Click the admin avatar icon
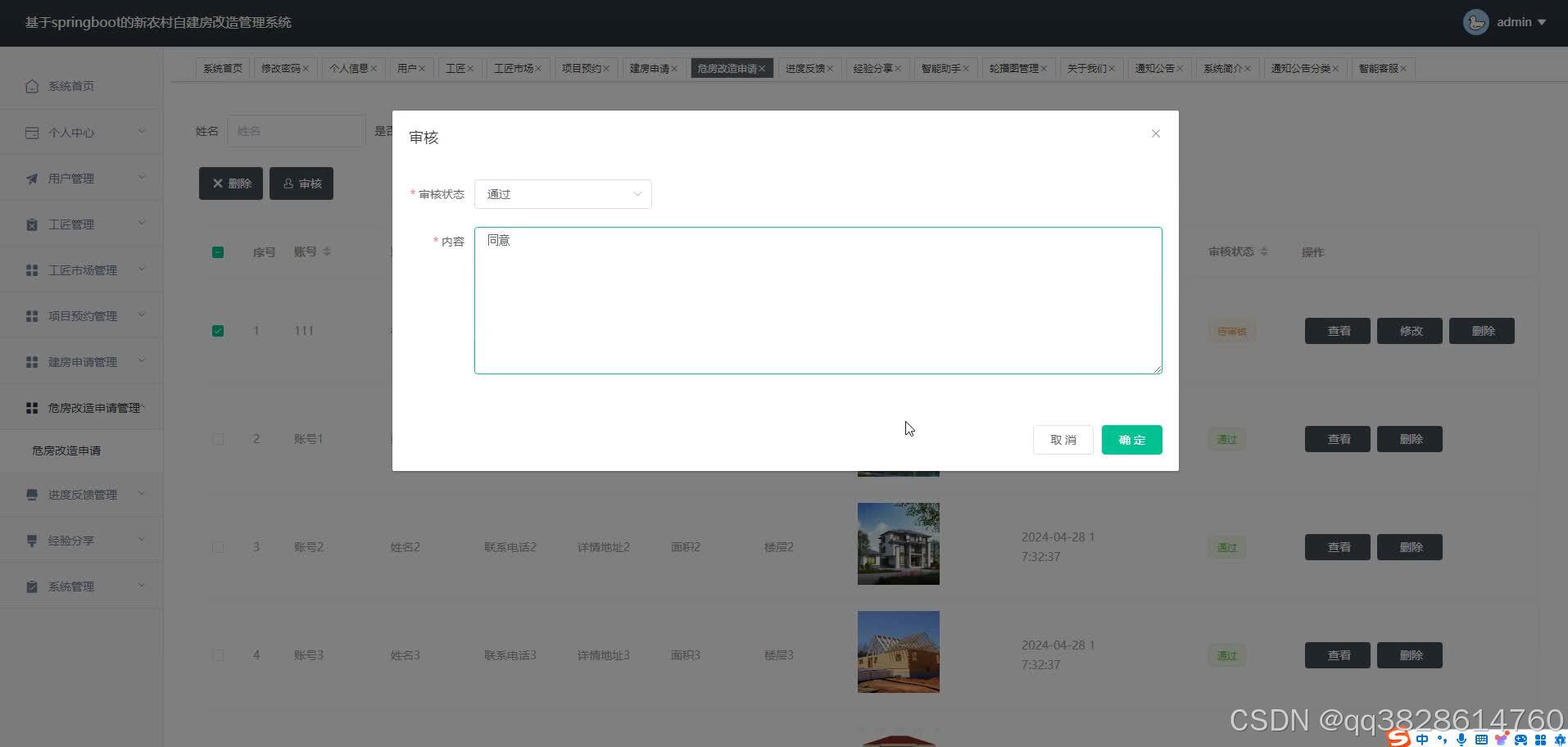1568x747 pixels. [1475, 22]
